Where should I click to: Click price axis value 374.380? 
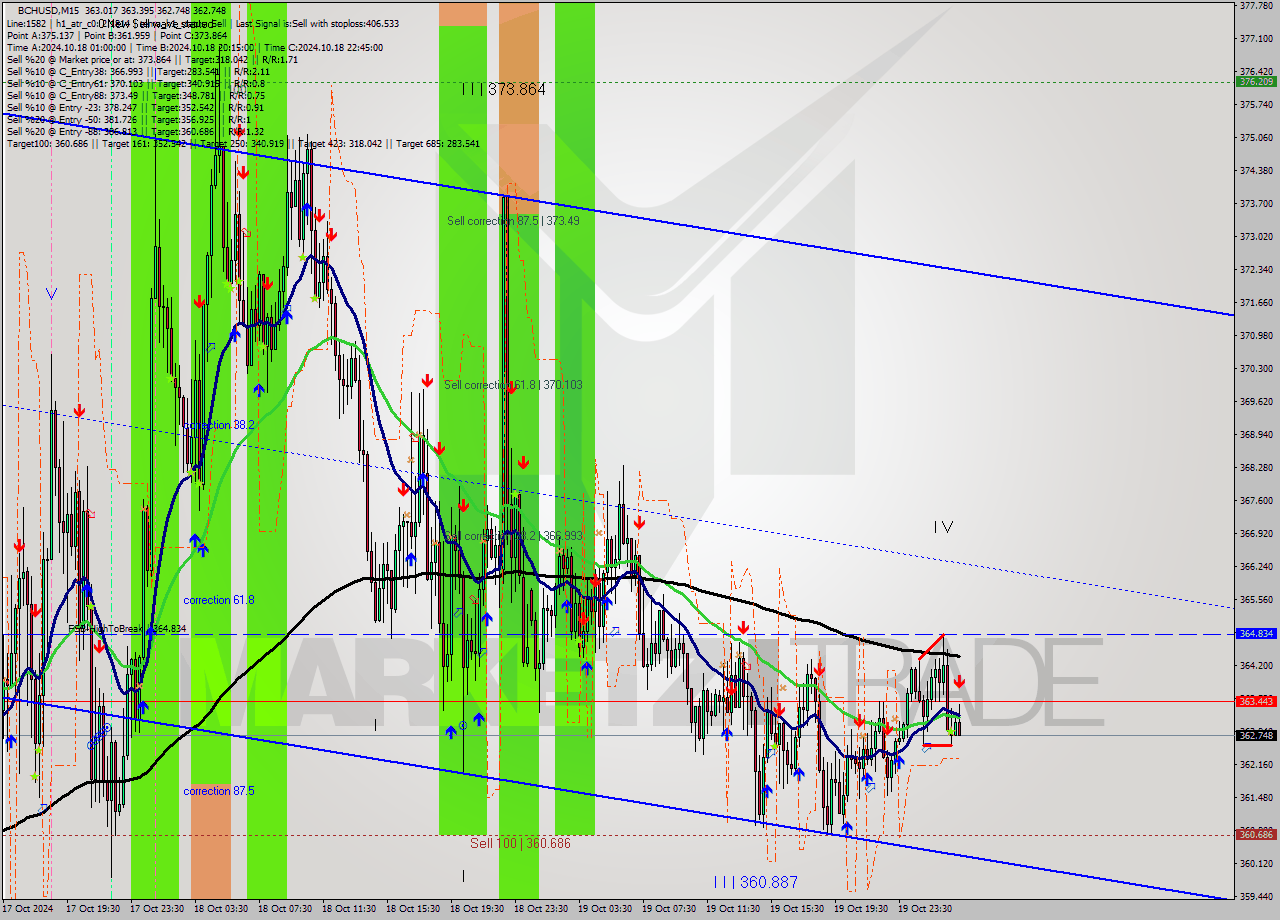pyautogui.click(x=1256, y=170)
